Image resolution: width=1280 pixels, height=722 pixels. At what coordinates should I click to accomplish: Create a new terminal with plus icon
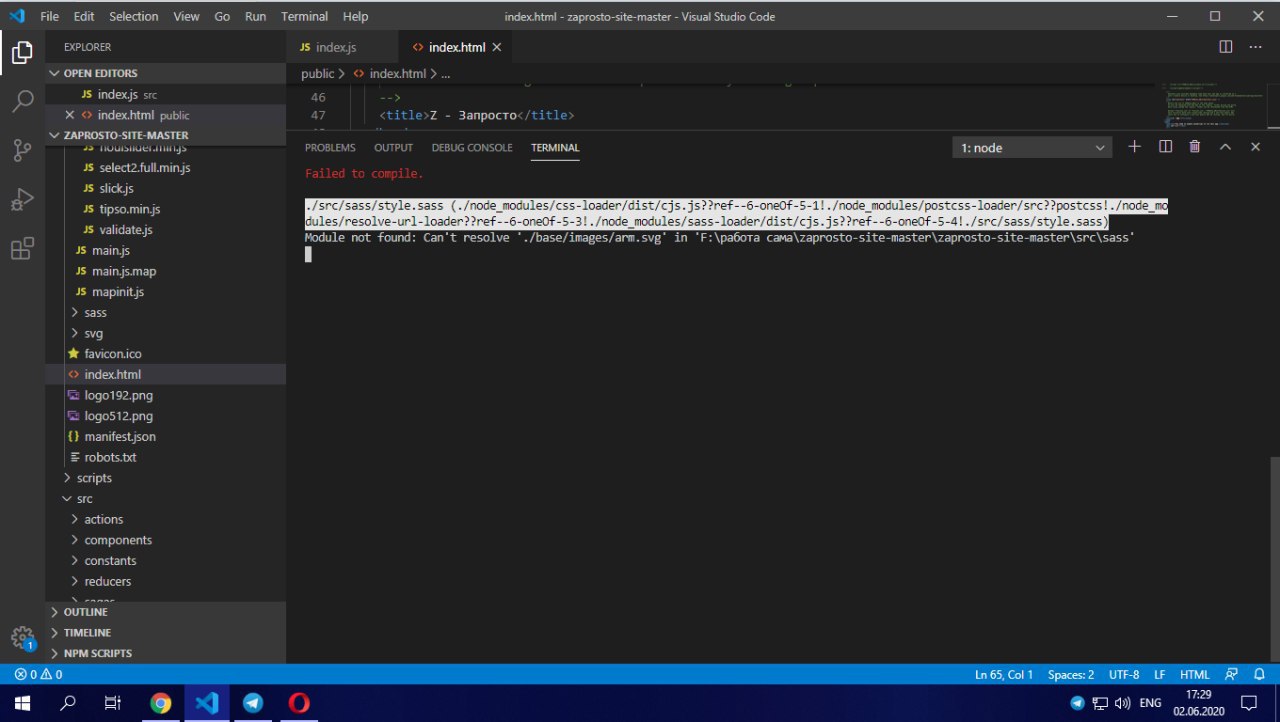pyautogui.click(x=1135, y=147)
